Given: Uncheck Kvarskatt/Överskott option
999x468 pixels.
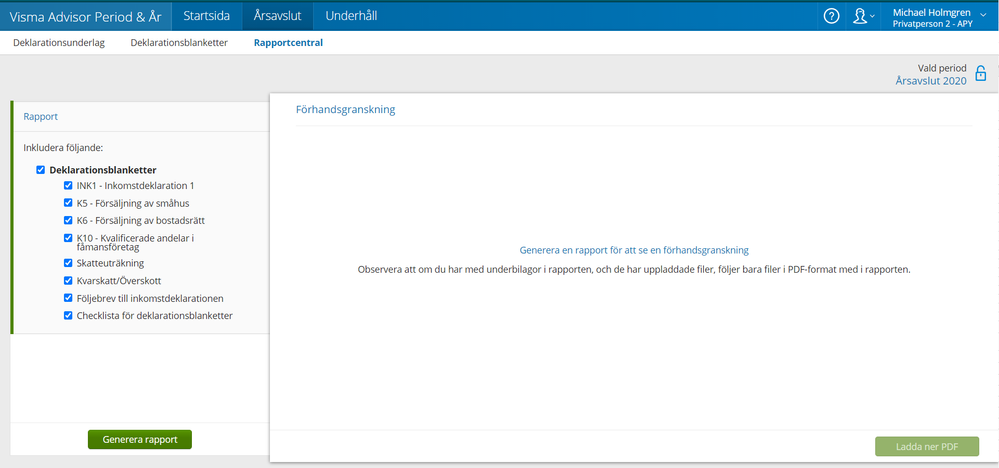Looking at the screenshot, I should coord(68,281).
